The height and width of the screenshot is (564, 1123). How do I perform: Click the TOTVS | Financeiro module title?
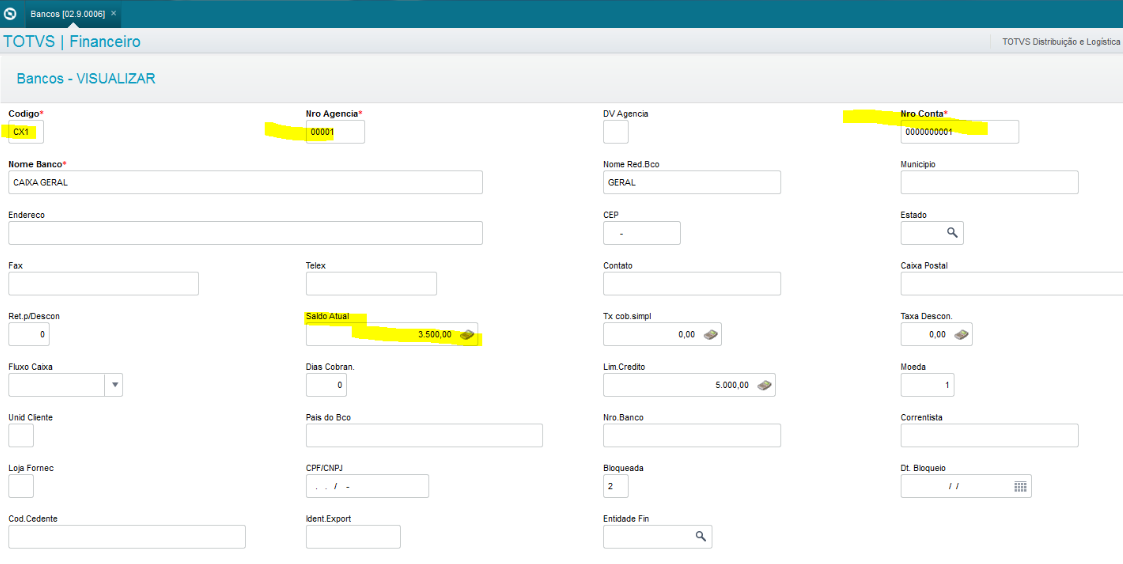(72, 42)
